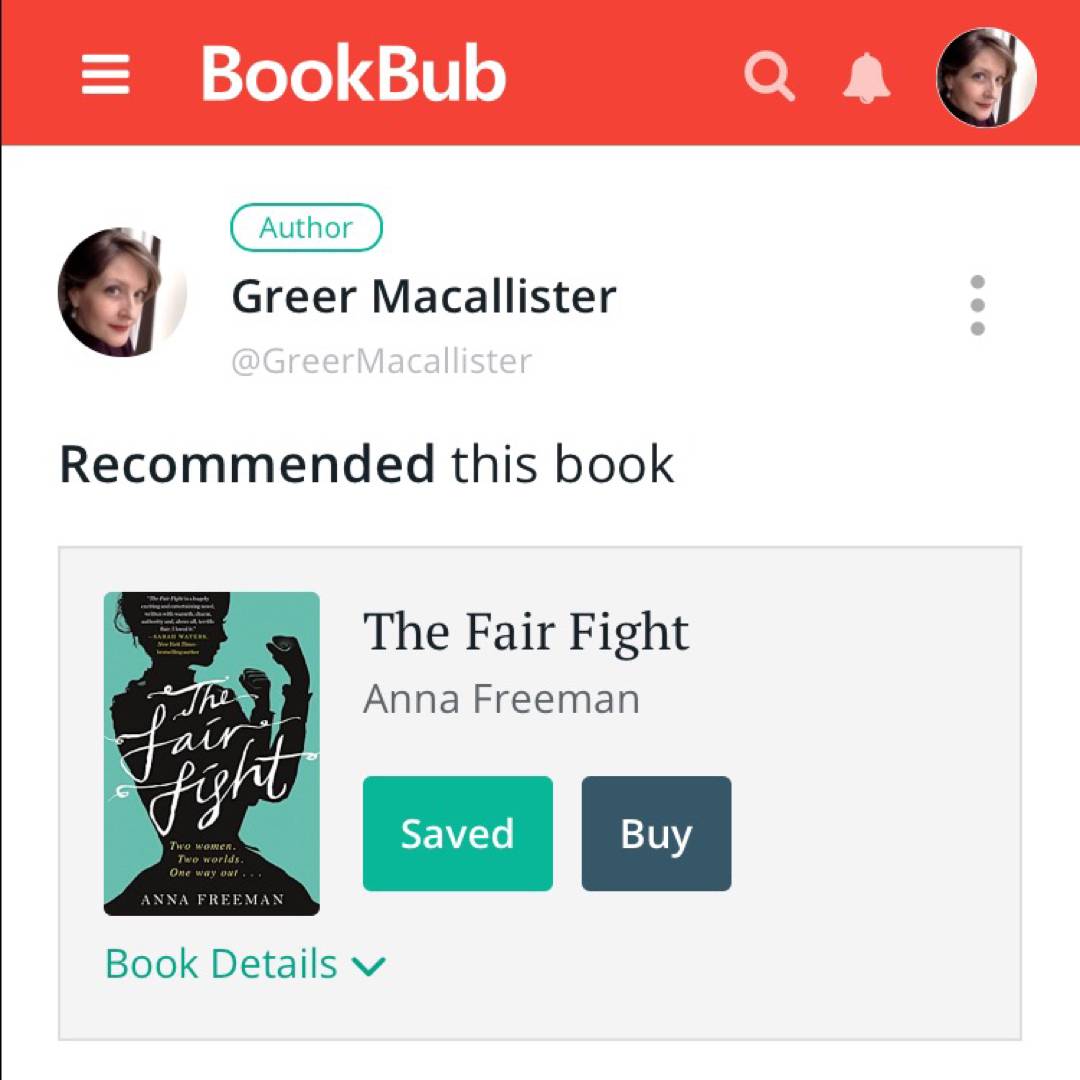
Task: Buy The Fair Fight
Action: (x=656, y=833)
